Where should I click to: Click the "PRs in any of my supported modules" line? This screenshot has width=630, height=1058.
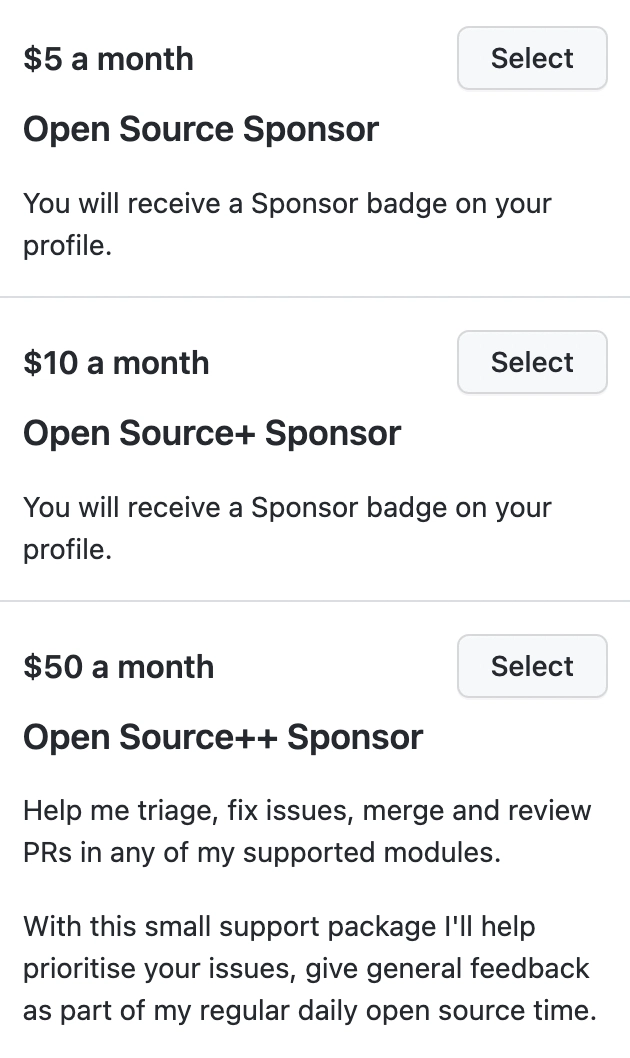point(262,853)
